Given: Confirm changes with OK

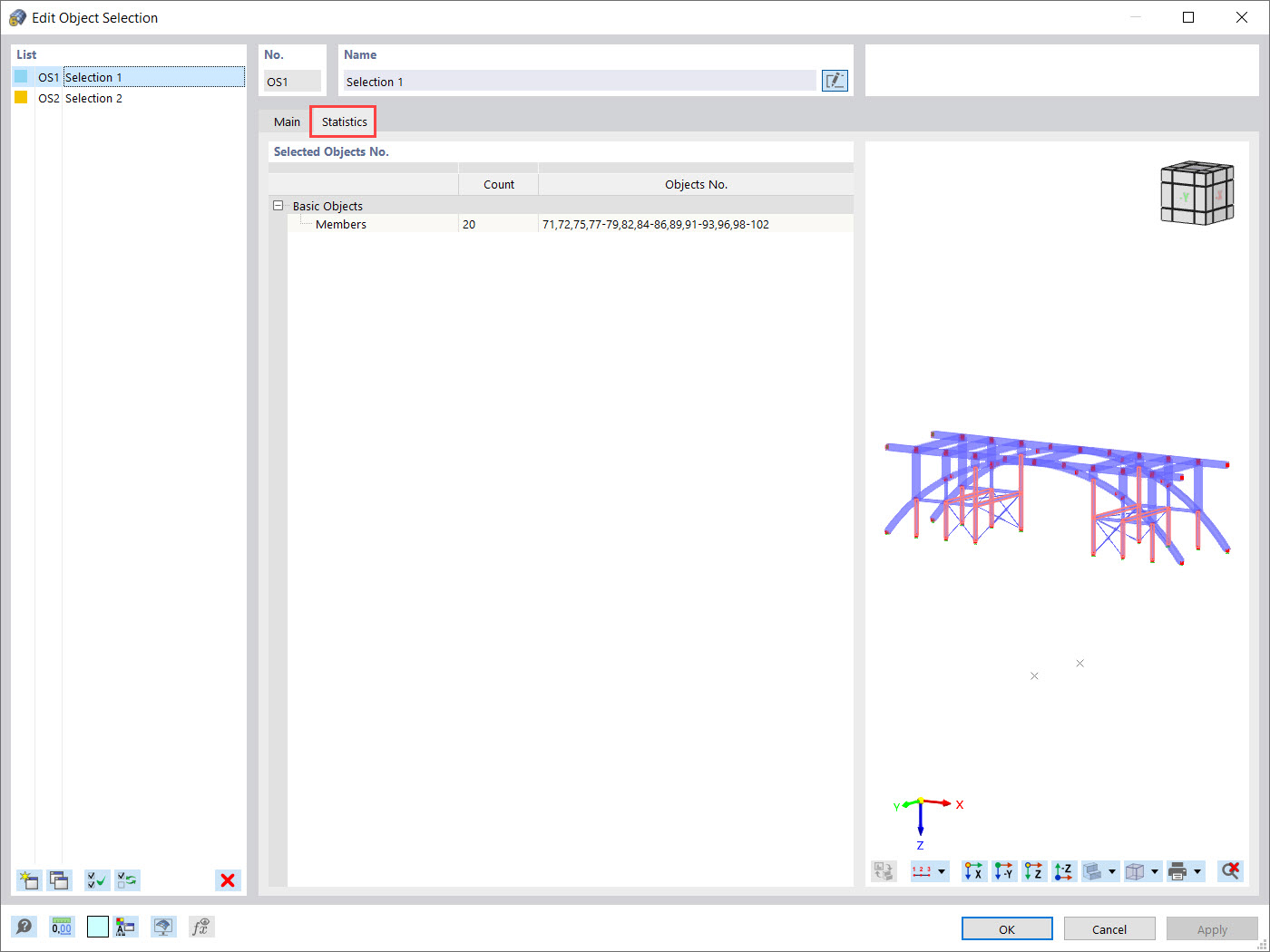Looking at the screenshot, I should click(x=1007, y=928).
